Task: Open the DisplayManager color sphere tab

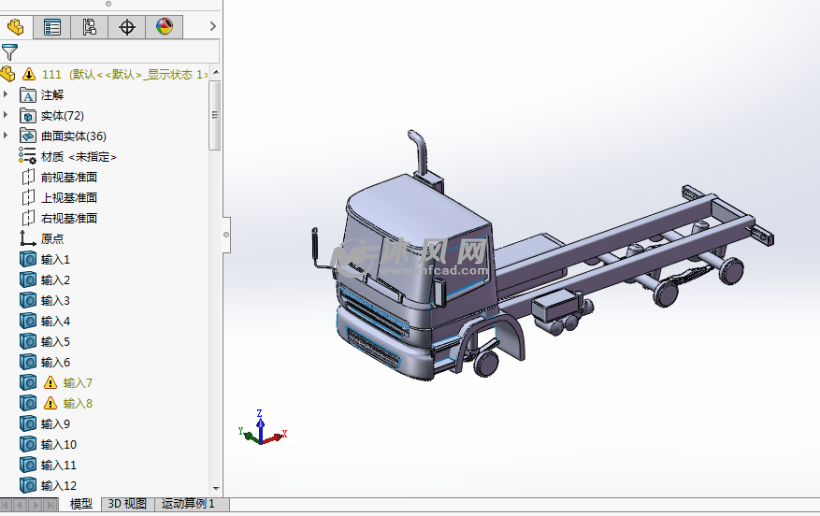Action: click(164, 27)
